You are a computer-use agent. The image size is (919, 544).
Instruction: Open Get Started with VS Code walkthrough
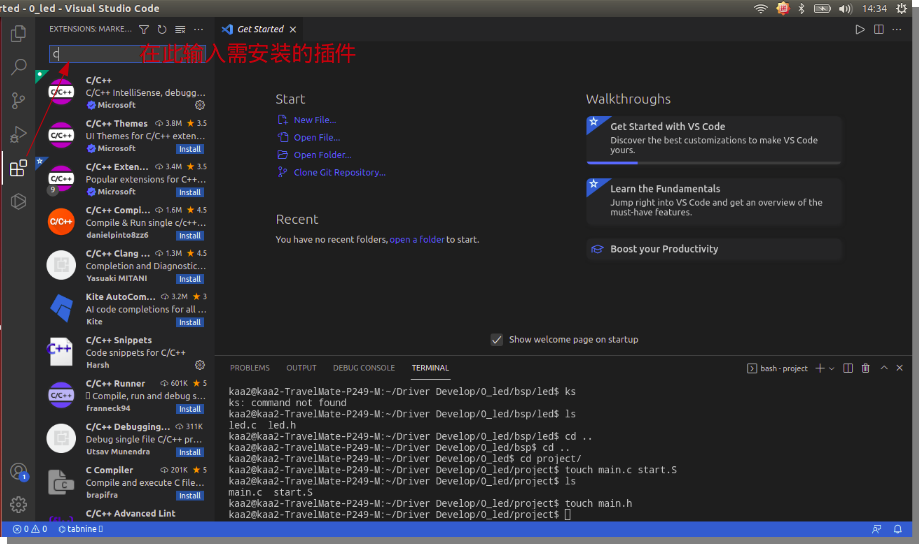(714, 140)
